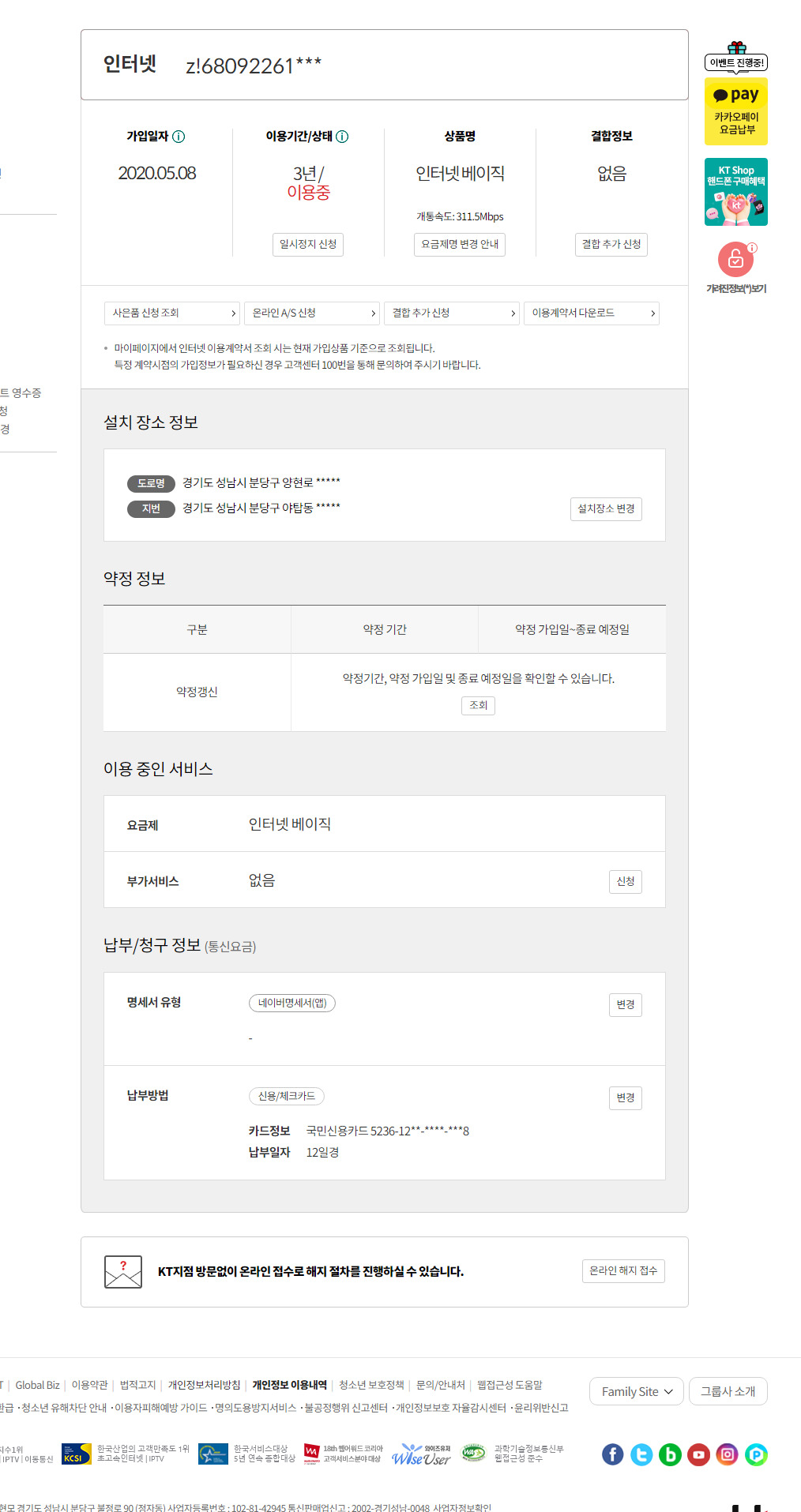Click the 온라인 해지 접수 button

(x=623, y=1271)
